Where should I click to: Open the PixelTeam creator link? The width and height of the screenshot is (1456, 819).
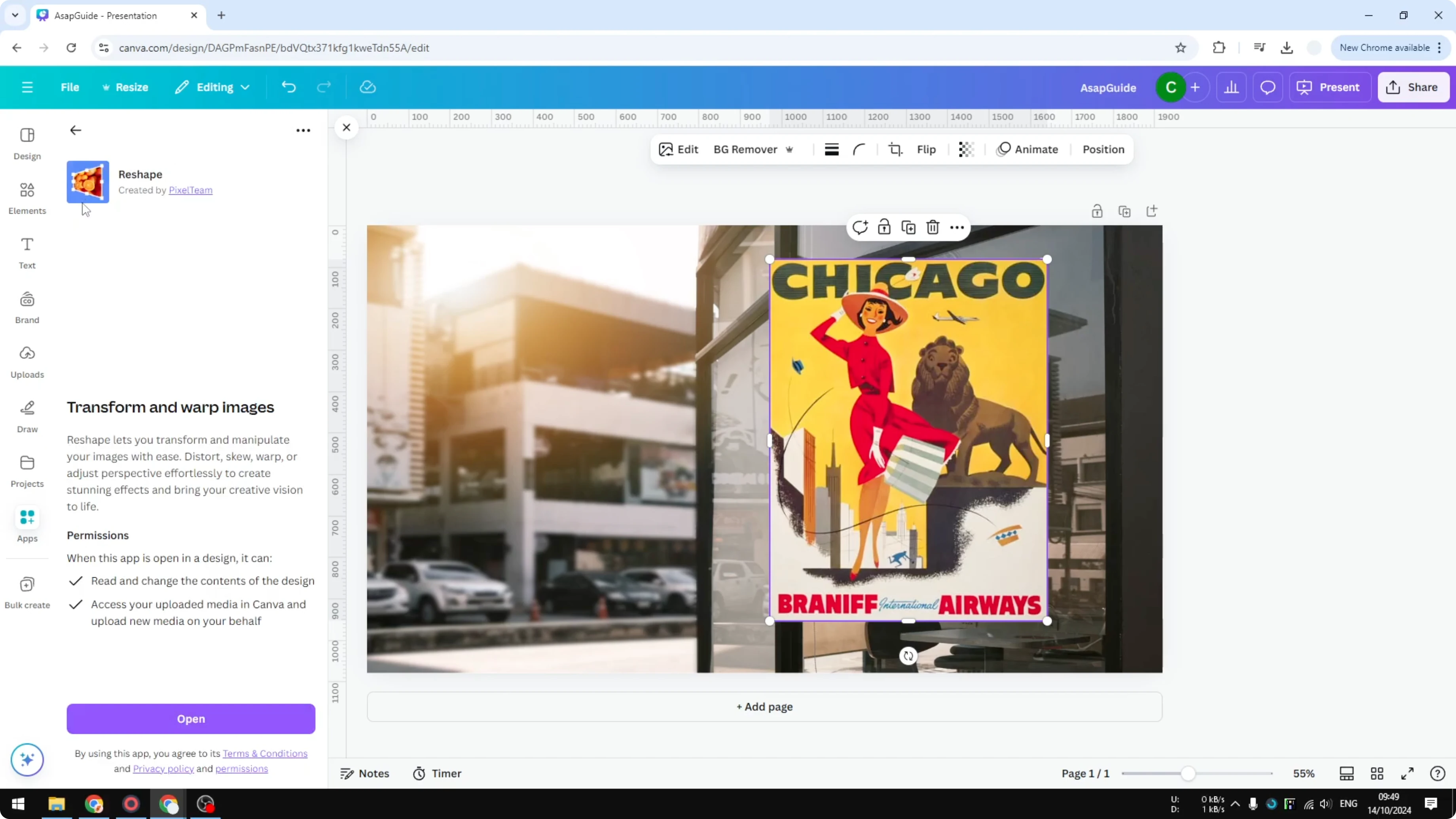[190, 190]
